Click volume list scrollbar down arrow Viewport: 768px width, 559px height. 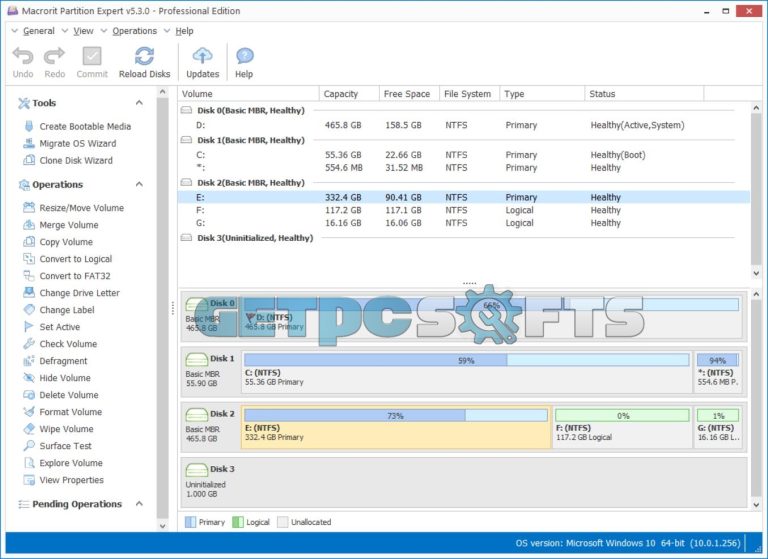click(756, 273)
